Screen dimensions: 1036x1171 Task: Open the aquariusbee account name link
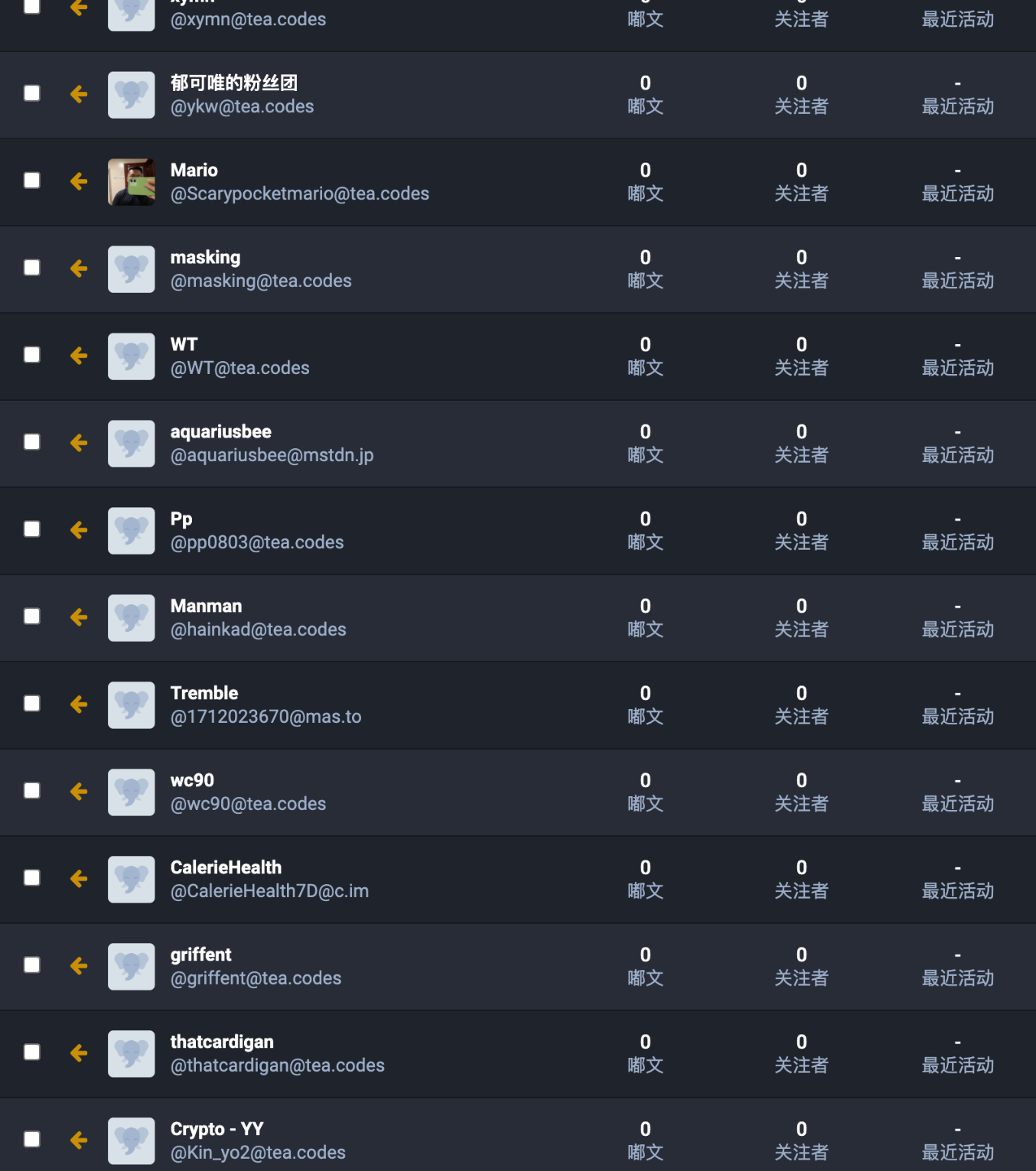click(x=220, y=431)
